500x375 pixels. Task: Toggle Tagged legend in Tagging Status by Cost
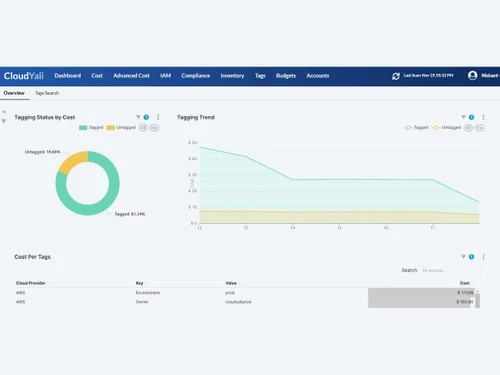pyautogui.click(x=91, y=127)
